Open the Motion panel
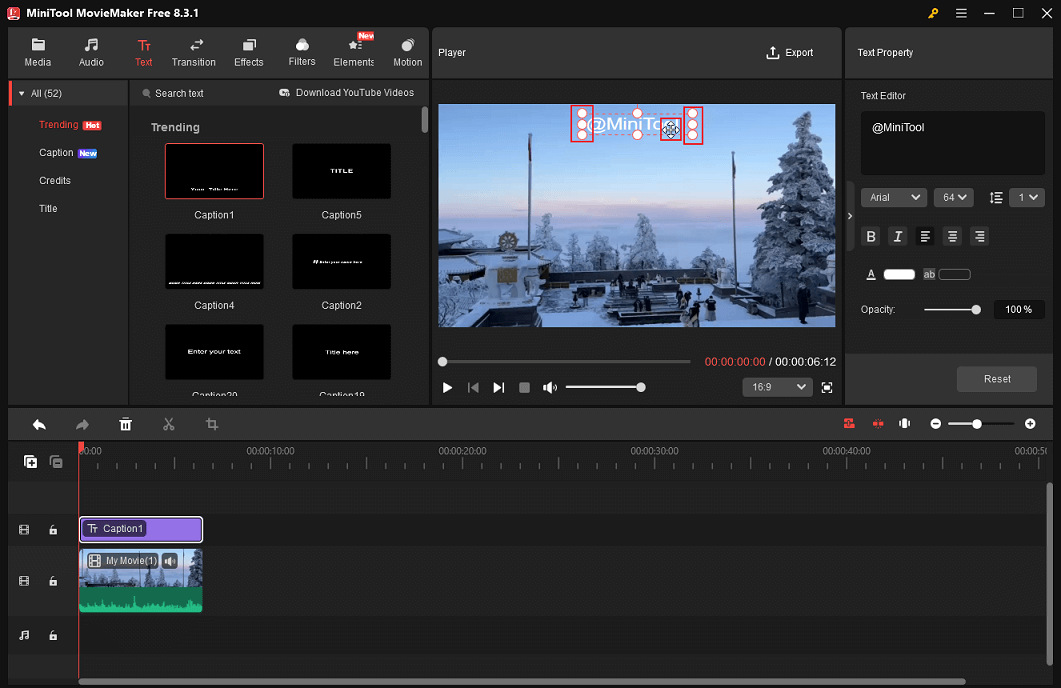 [x=407, y=52]
